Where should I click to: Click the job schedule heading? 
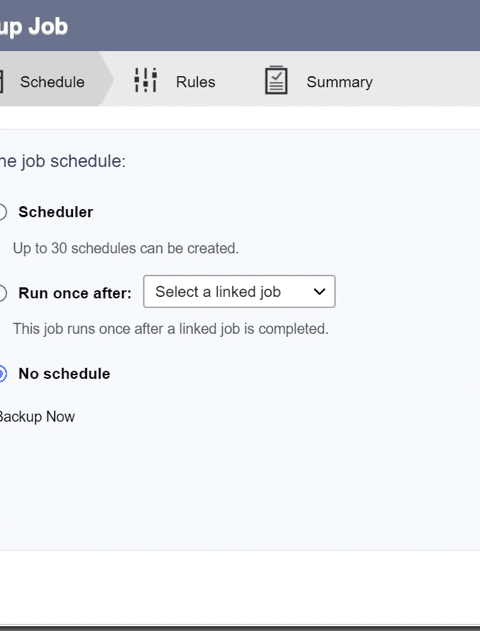pos(63,161)
